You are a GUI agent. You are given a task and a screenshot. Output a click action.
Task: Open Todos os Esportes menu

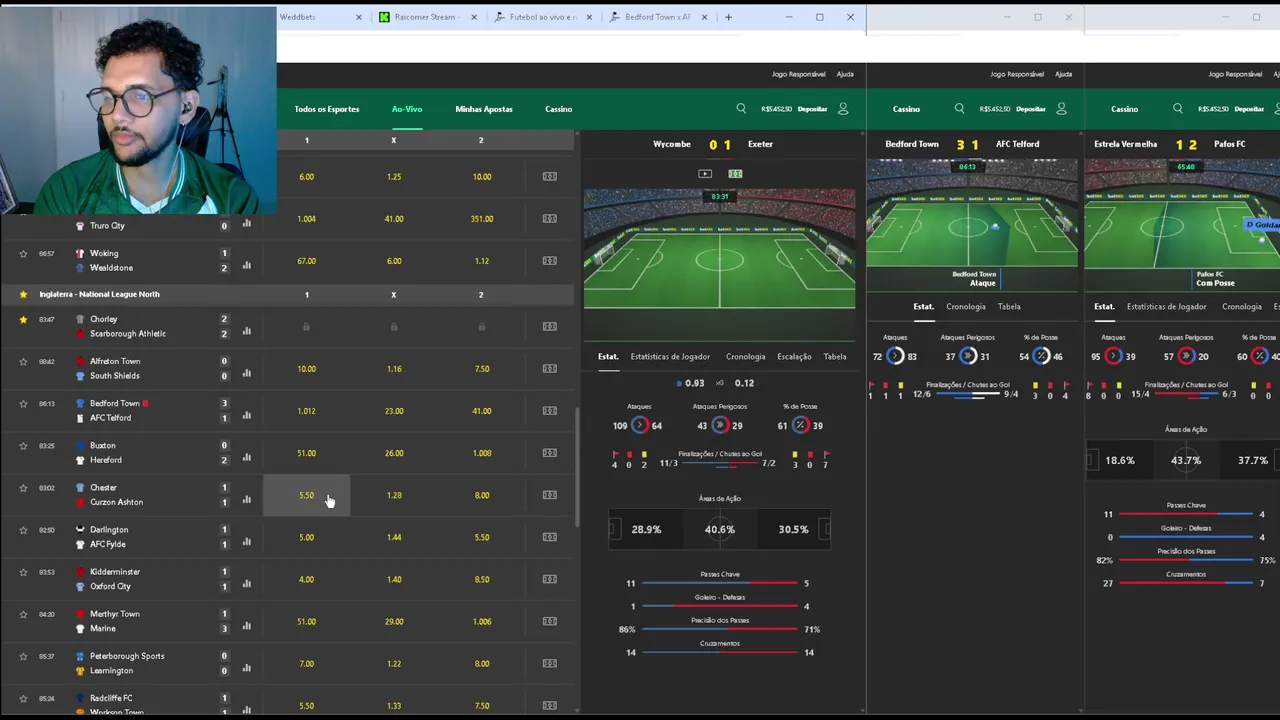[x=326, y=109]
